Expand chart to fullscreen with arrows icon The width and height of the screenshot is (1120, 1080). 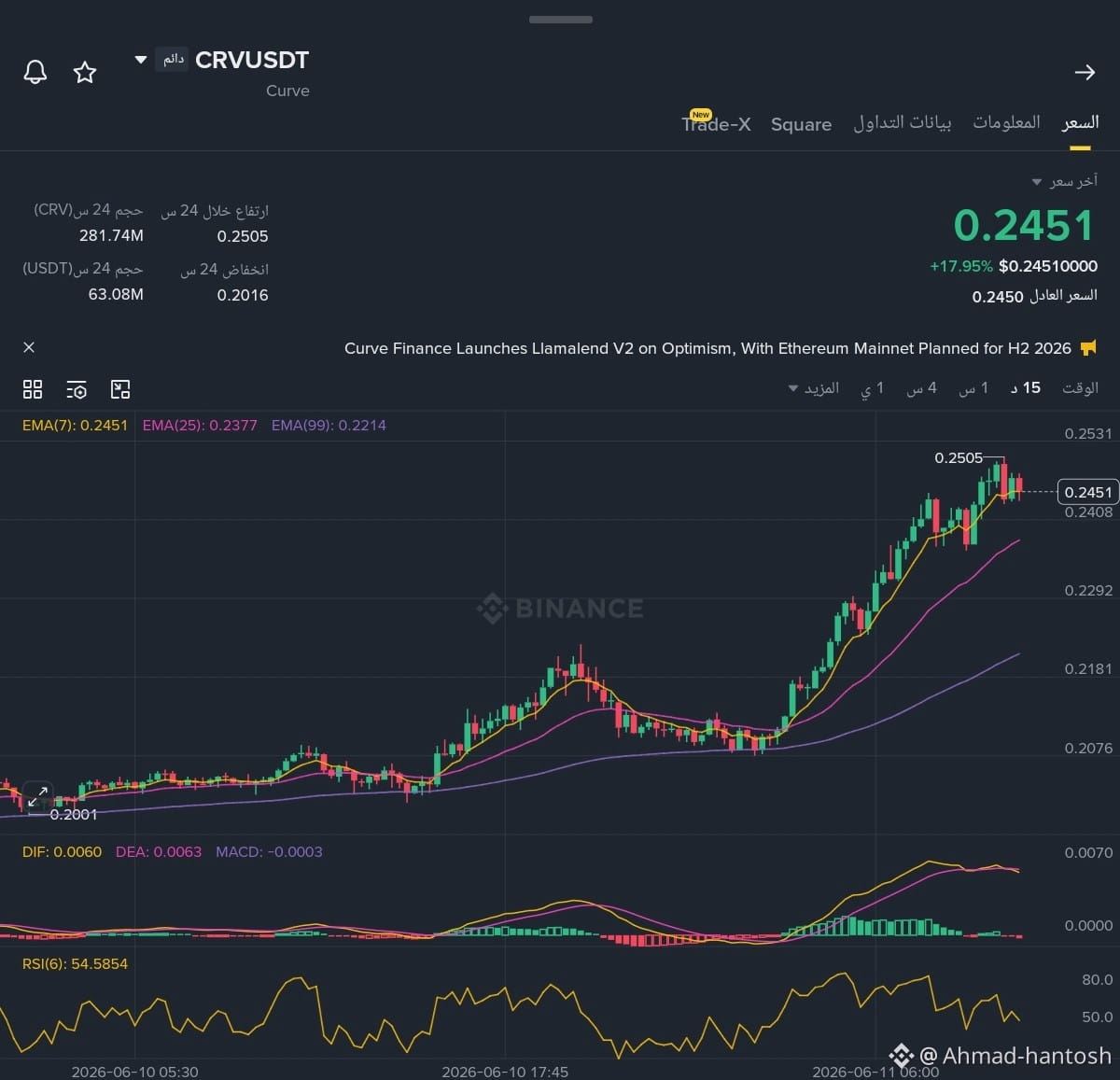[37, 796]
